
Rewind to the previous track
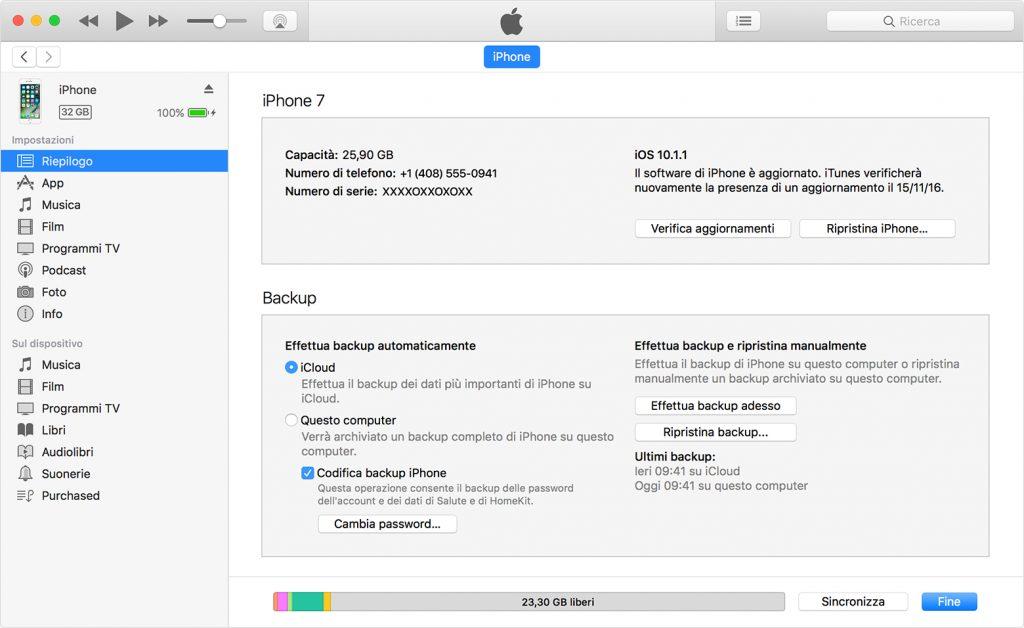click(88, 21)
